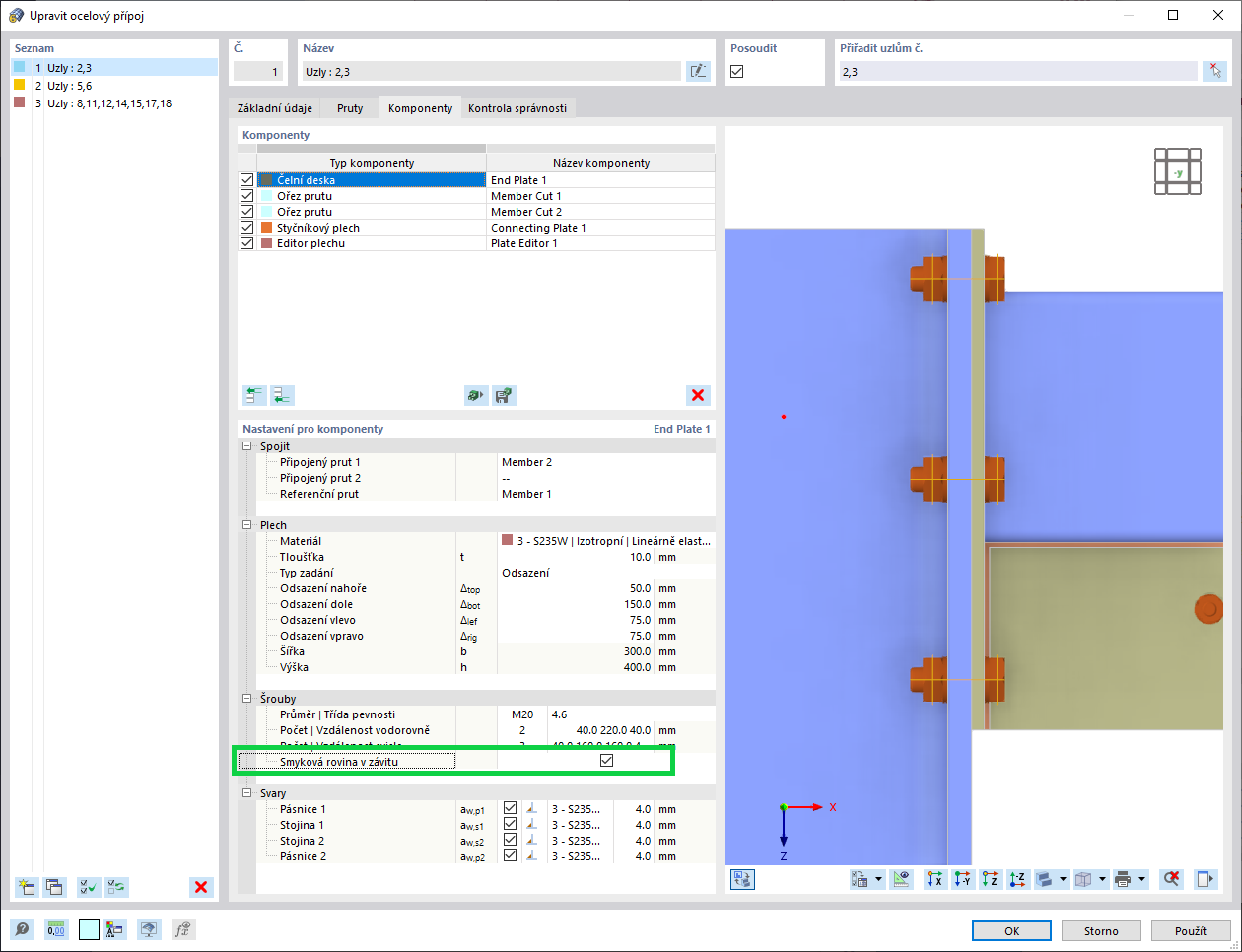Viewport: 1242px width, 952px height.
Task: Uncheck the first Ořez prutu (Member Cut 1) checkbox
Action: pyautogui.click(x=246, y=196)
